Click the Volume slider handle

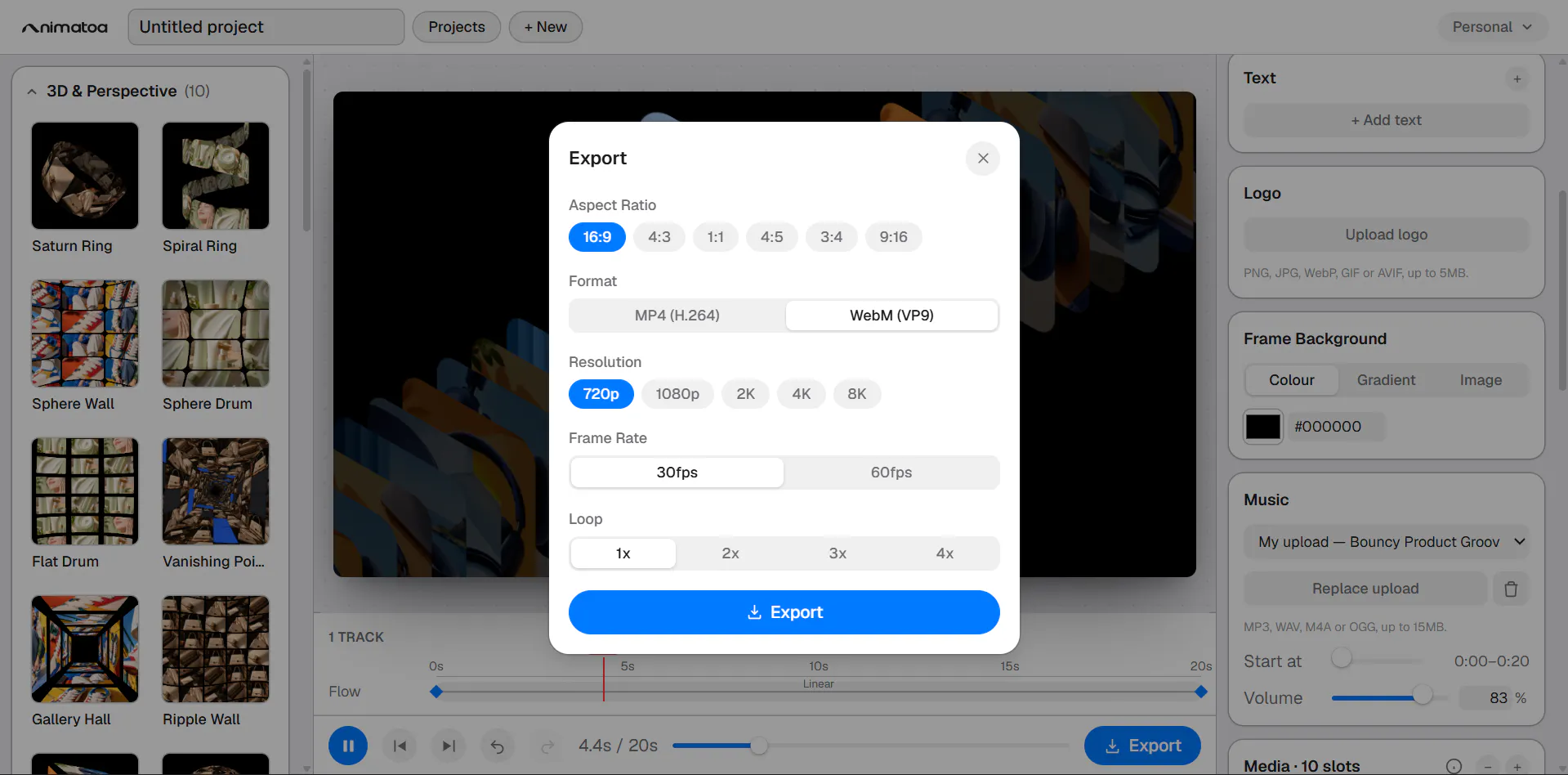click(1423, 695)
